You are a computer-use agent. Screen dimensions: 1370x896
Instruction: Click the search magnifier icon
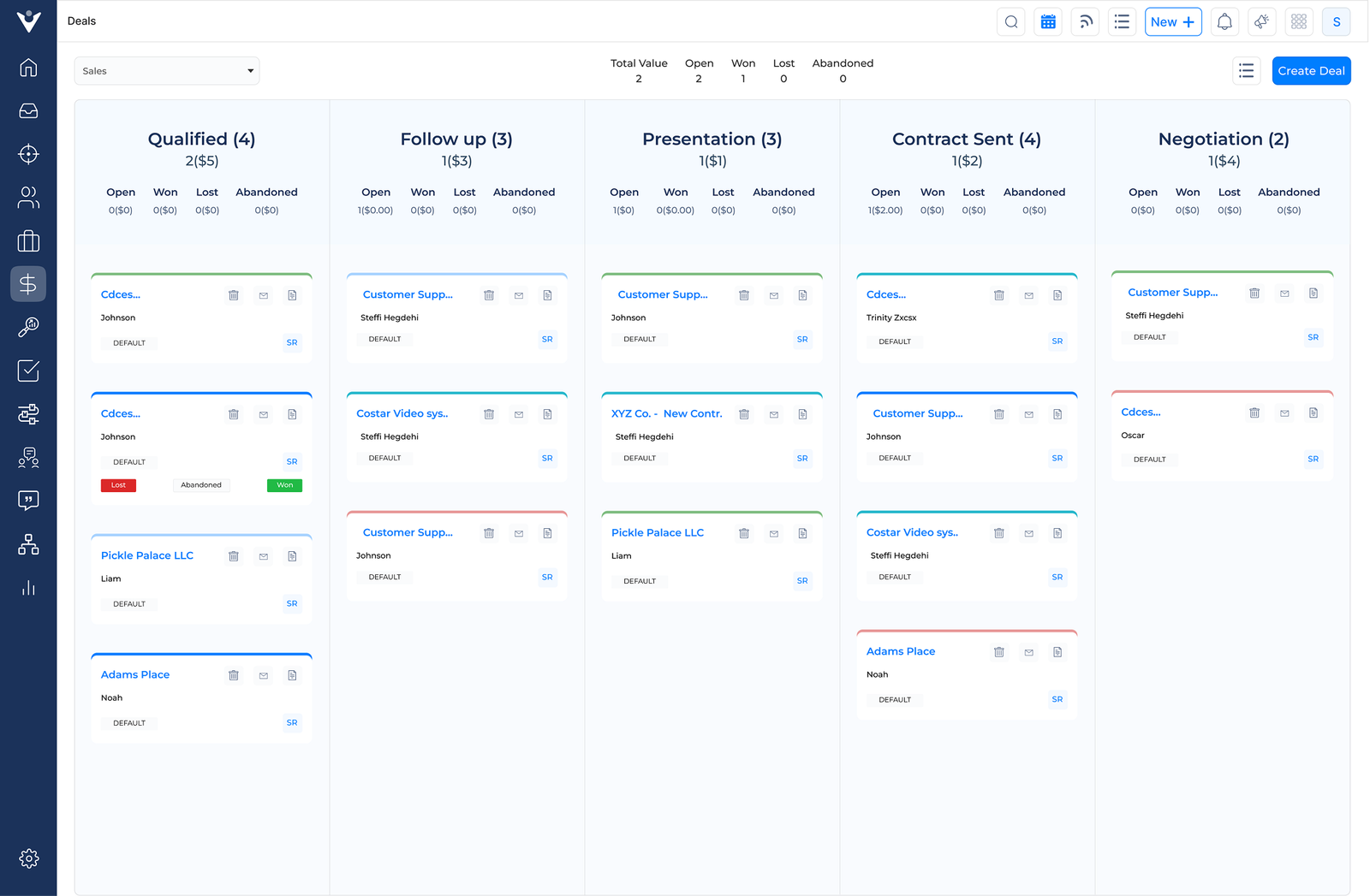tap(1011, 22)
